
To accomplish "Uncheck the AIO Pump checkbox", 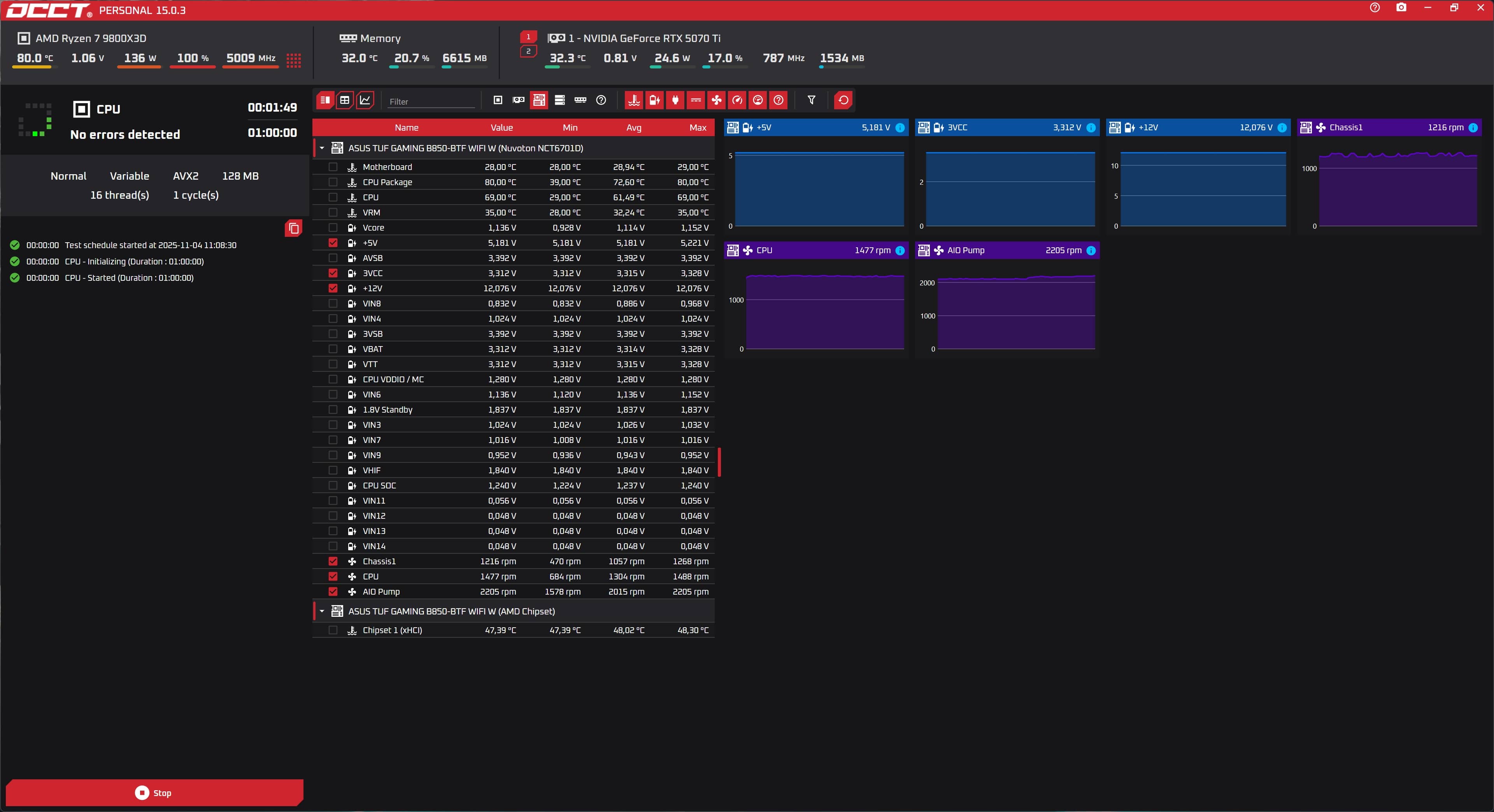I will point(333,592).
